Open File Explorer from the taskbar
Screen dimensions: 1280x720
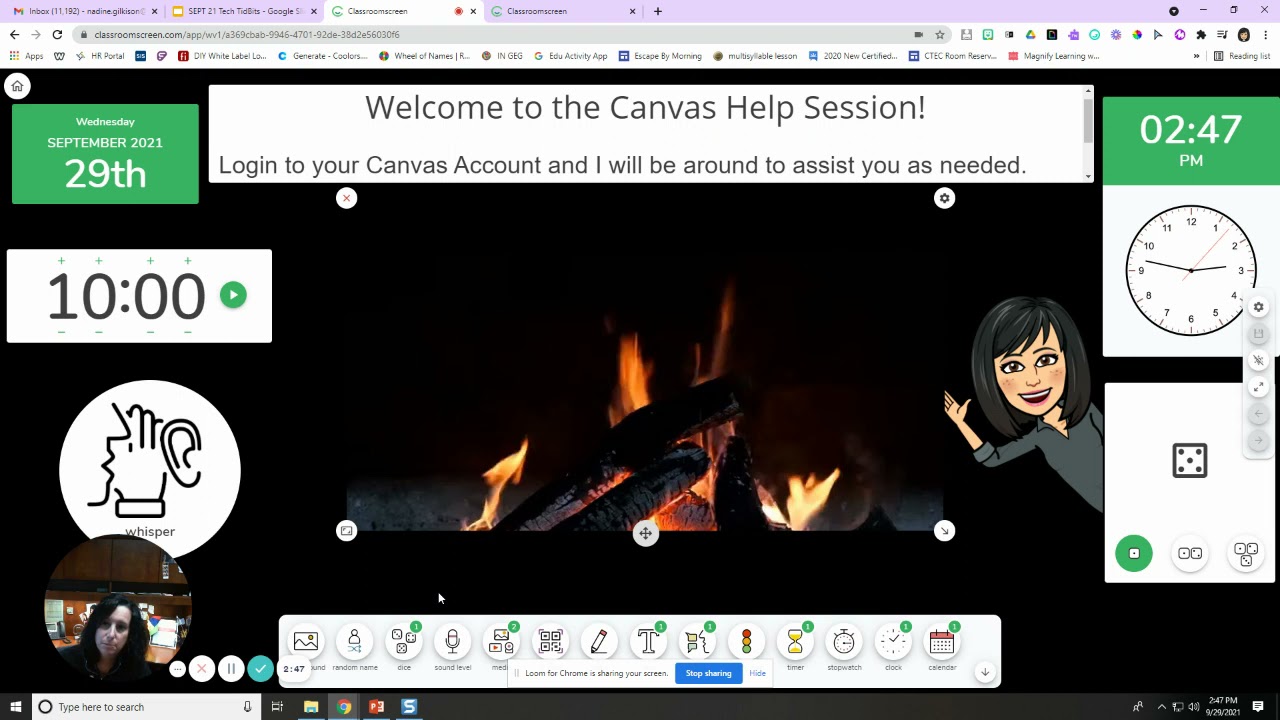pos(311,707)
